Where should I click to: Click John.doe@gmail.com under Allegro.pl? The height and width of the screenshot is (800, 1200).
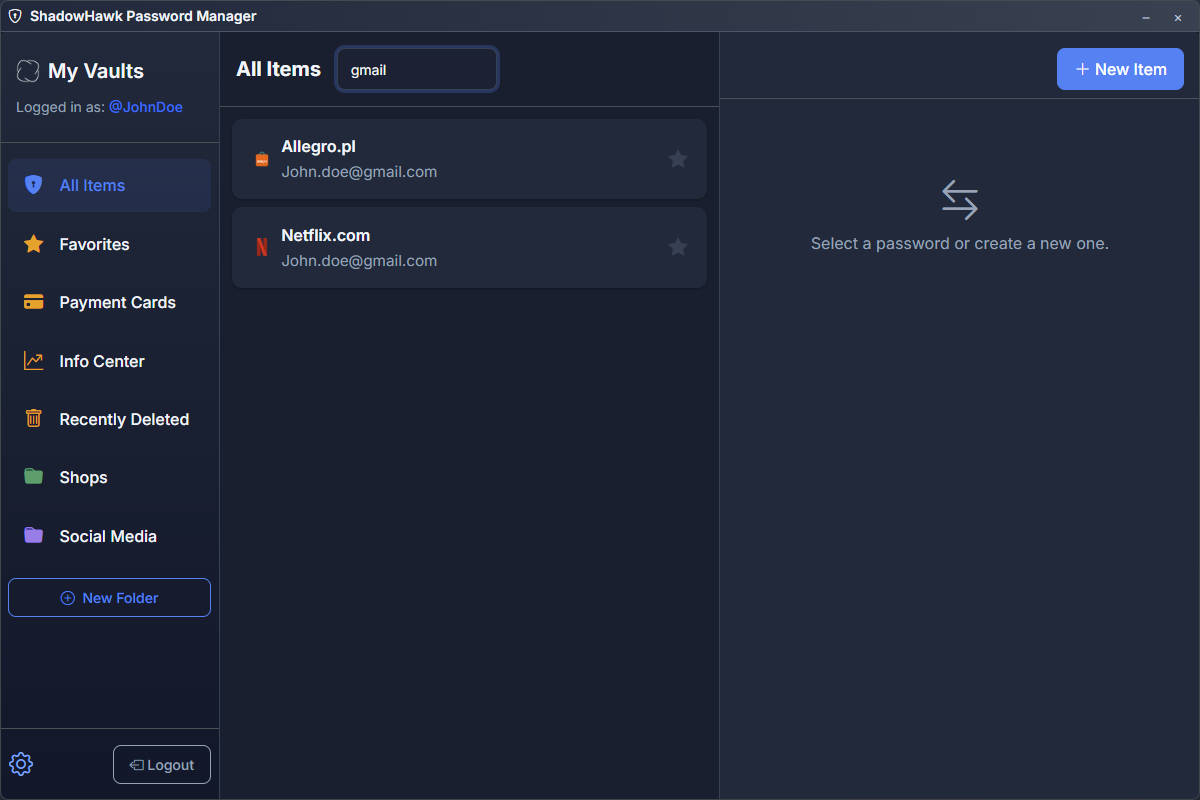pos(359,172)
